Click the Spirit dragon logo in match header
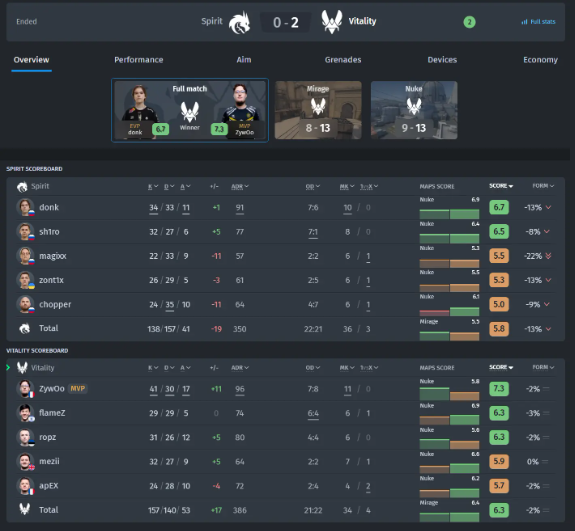 tap(239, 23)
